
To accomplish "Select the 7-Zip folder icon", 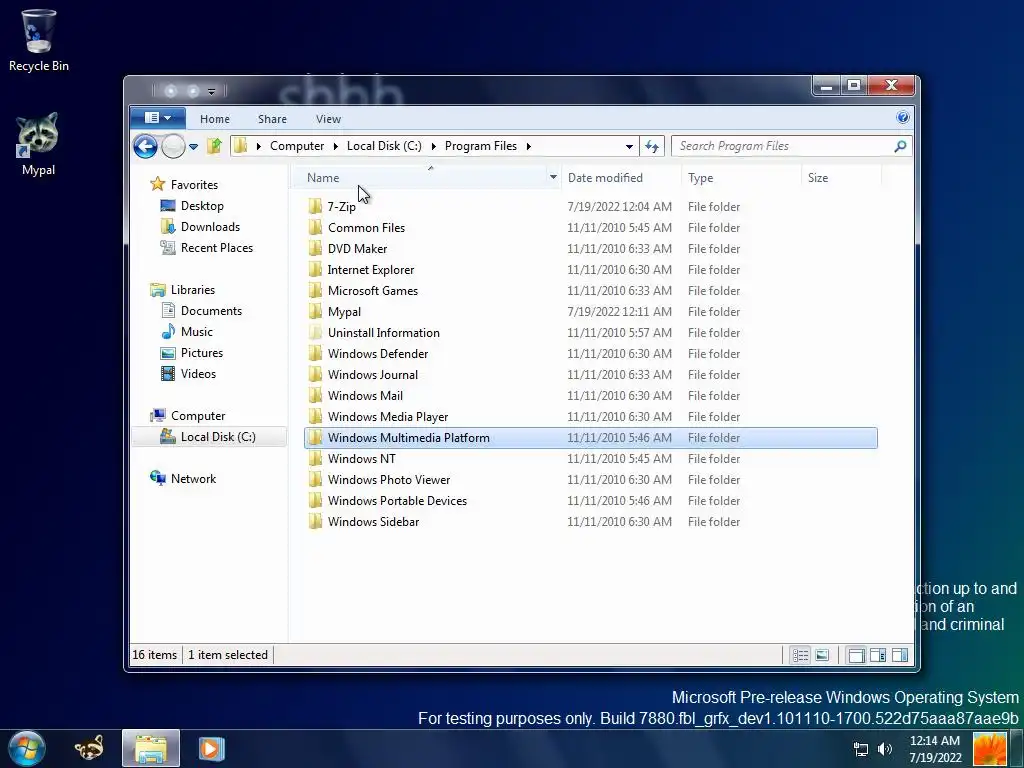I will tap(315, 206).
